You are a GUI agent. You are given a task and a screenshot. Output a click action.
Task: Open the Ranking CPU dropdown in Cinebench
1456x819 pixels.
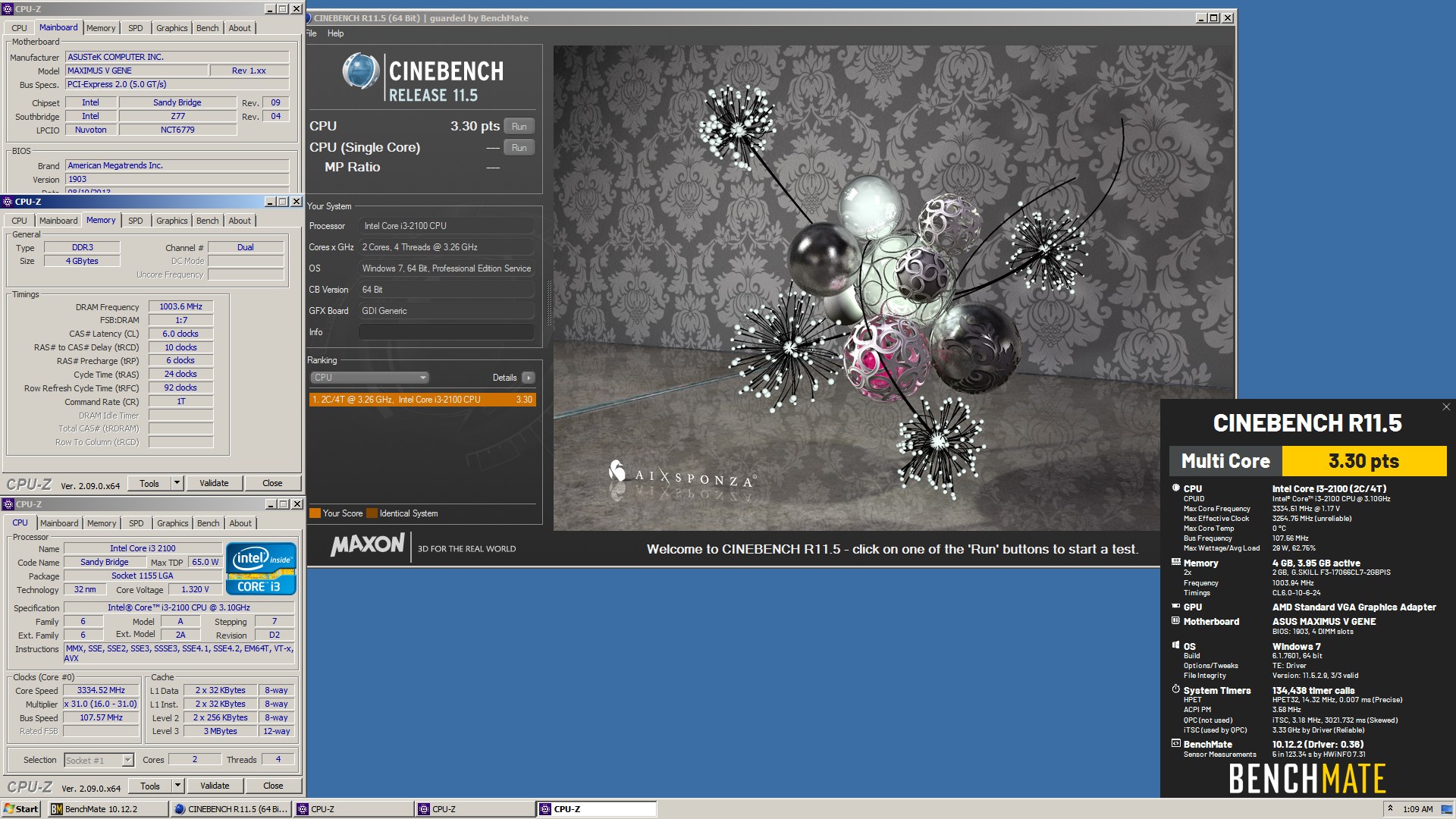tap(369, 378)
